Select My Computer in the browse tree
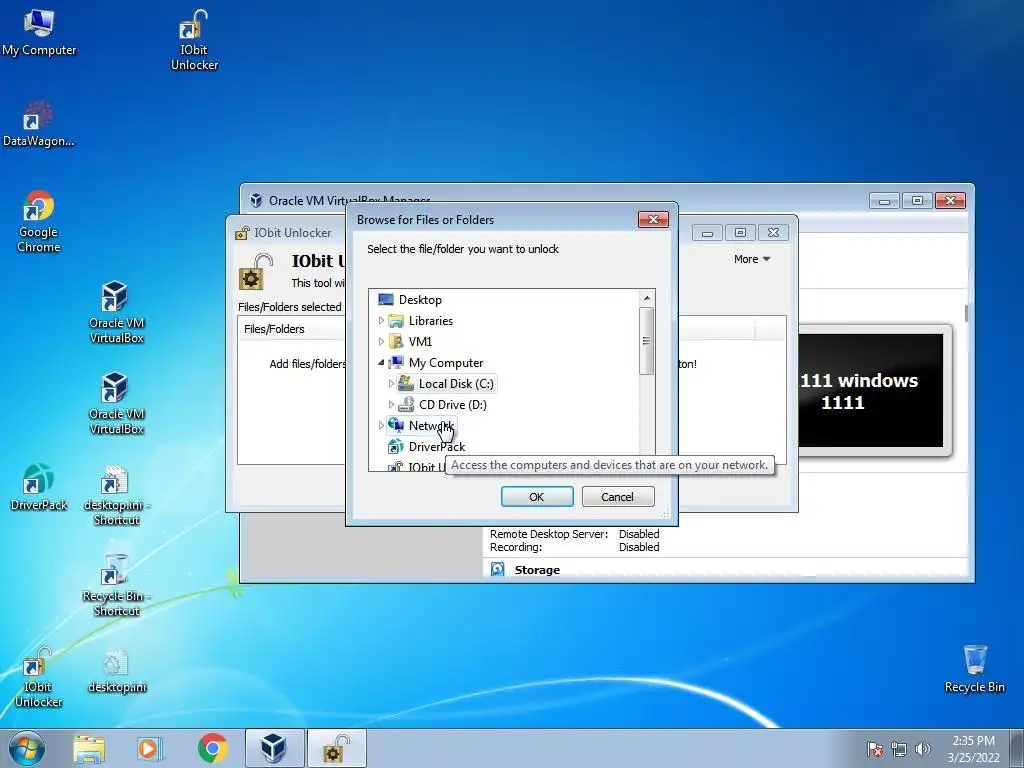 pyautogui.click(x=446, y=362)
